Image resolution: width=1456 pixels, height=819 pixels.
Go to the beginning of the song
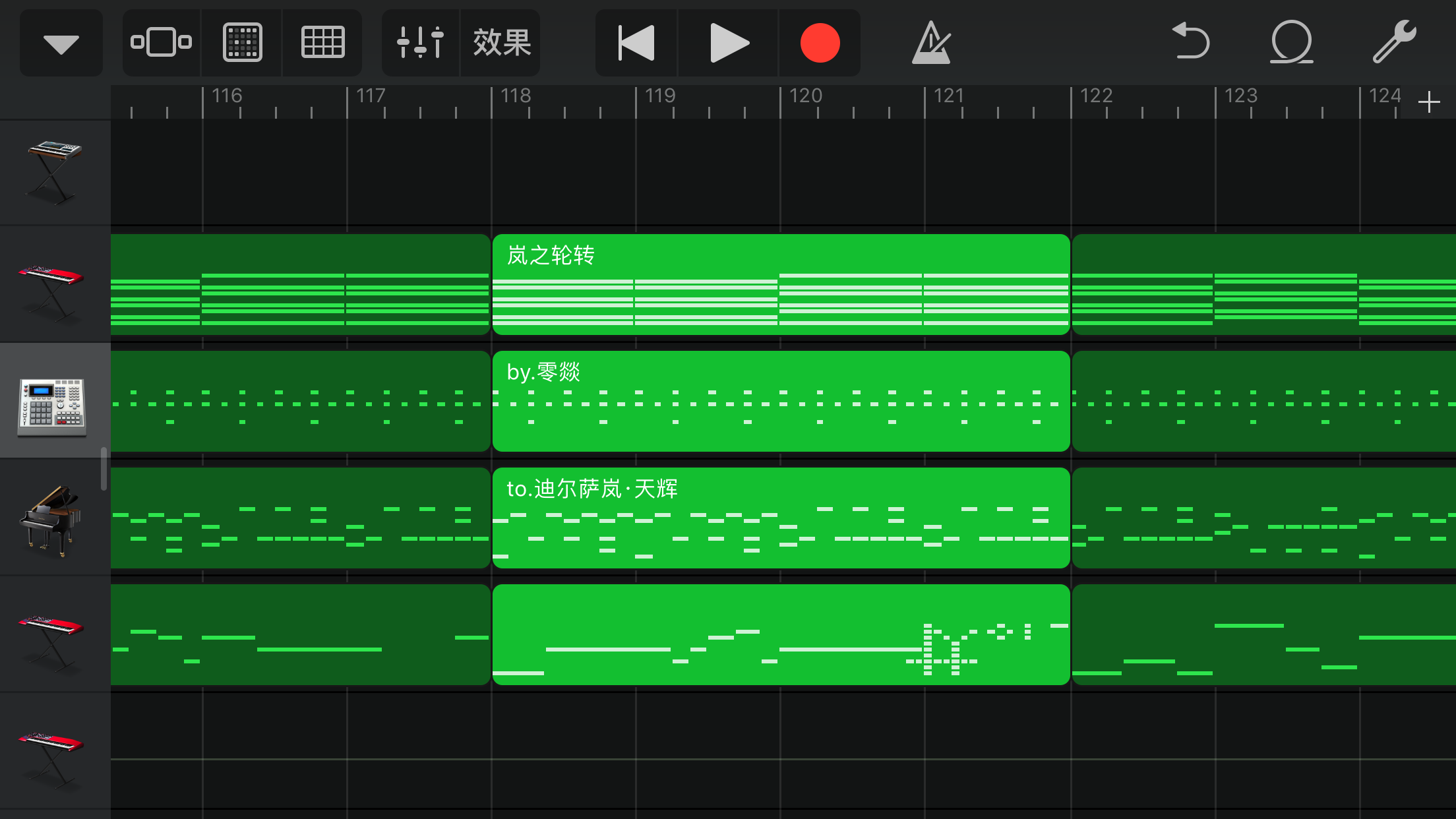click(x=636, y=43)
